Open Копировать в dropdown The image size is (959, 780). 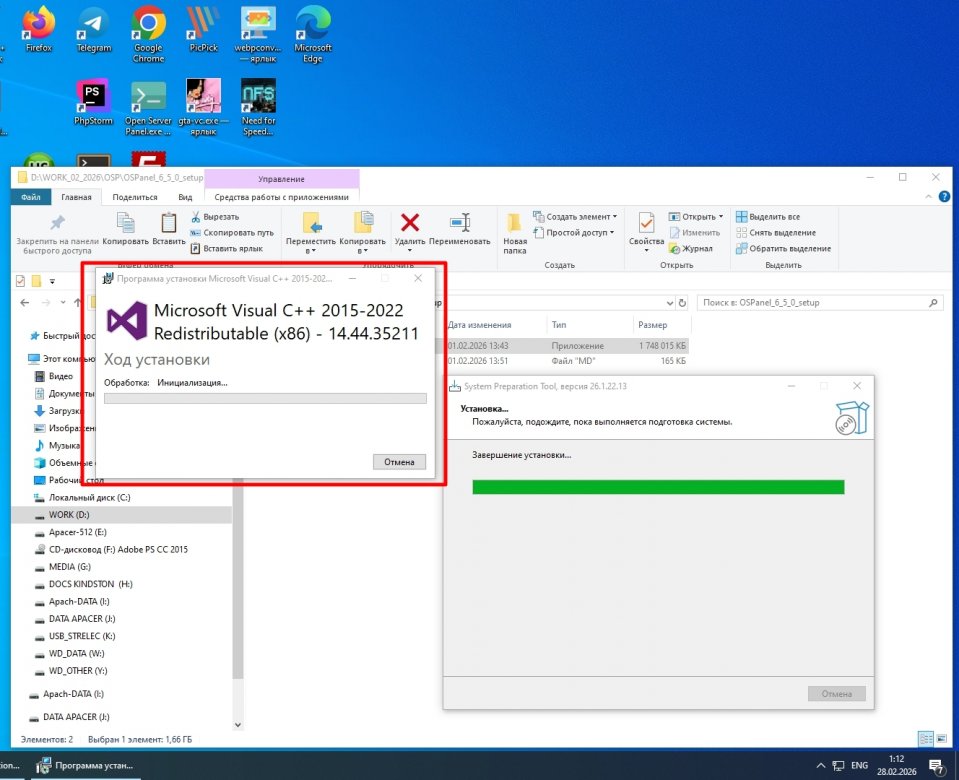[363, 234]
